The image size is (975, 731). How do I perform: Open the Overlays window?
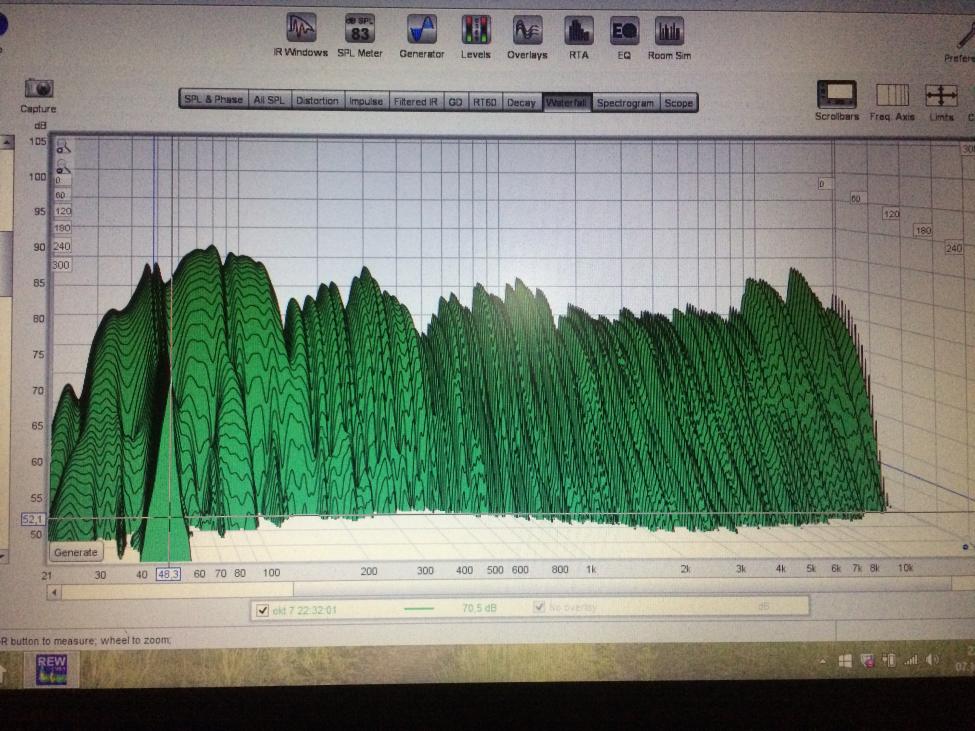pos(527,30)
